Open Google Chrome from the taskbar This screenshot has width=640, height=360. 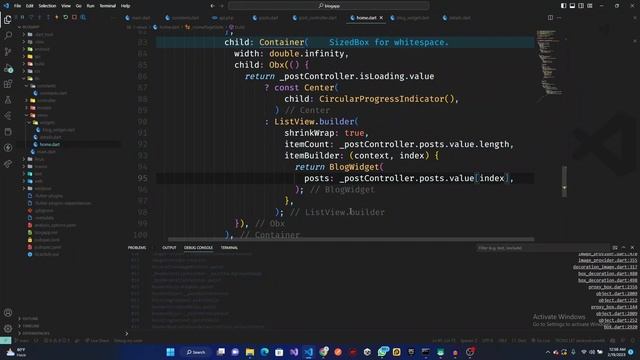coord(324,352)
